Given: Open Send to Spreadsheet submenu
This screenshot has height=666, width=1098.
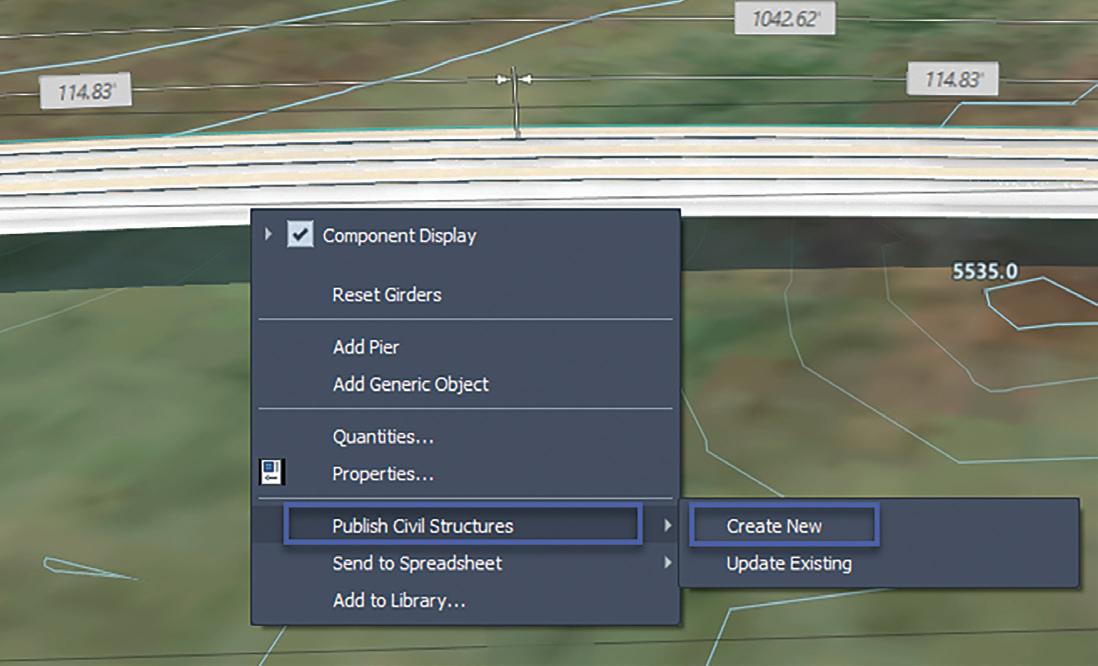Looking at the screenshot, I should tap(417, 563).
